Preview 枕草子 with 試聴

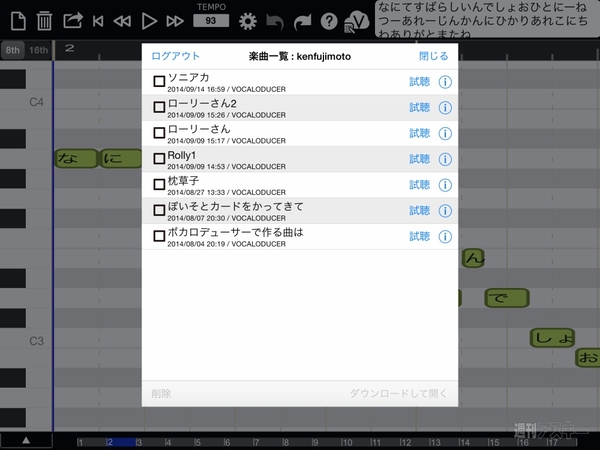point(420,185)
